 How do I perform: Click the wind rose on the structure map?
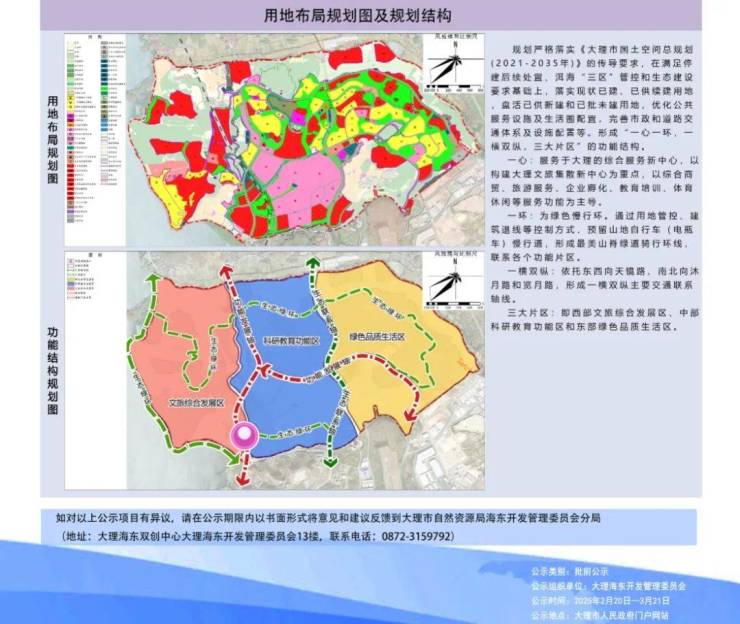point(454,281)
